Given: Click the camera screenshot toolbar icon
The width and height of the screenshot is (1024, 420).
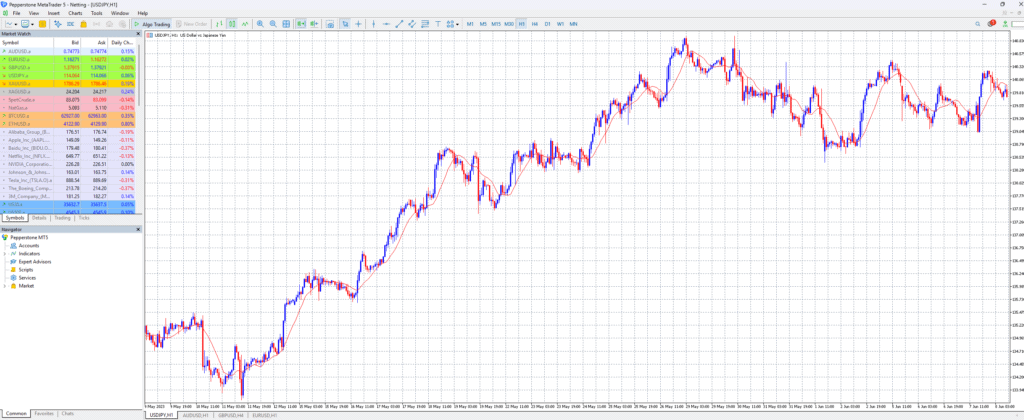Looking at the screenshot, I should (330, 24).
